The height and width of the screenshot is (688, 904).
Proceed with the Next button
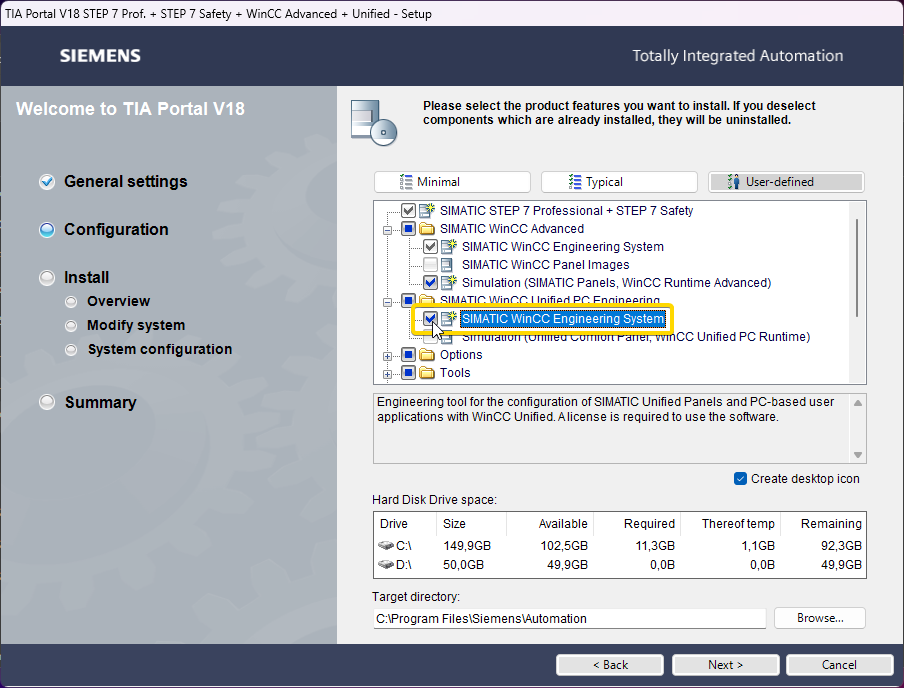[x=725, y=665]
